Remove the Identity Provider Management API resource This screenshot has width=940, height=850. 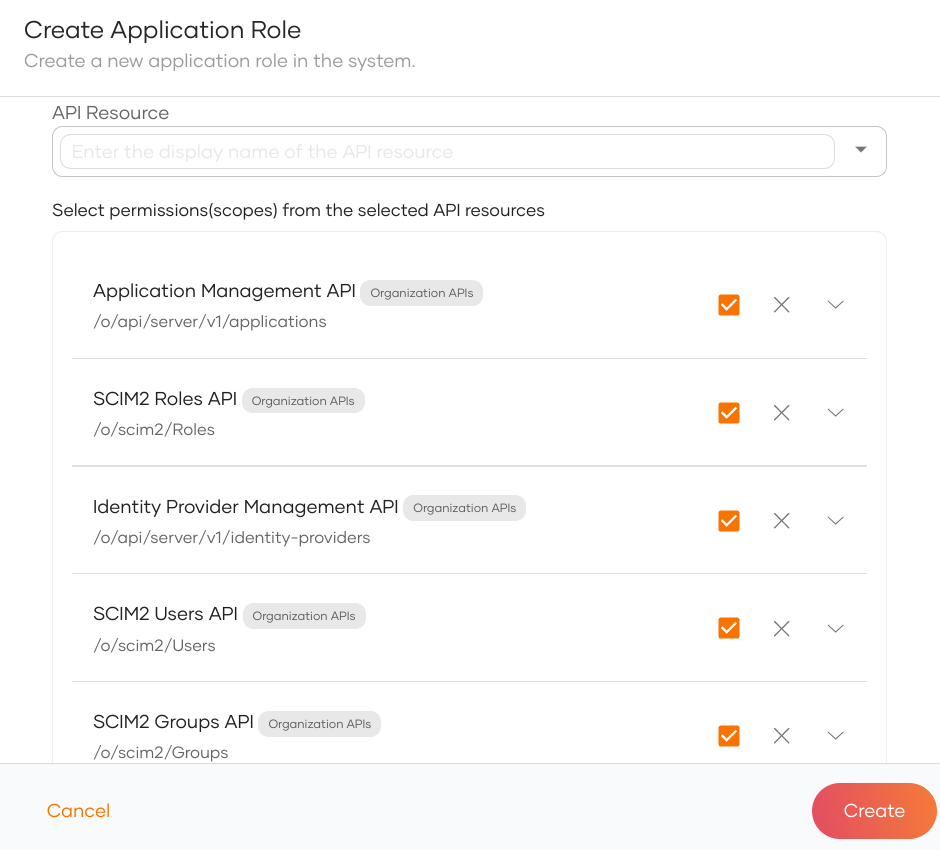(781, 520)
